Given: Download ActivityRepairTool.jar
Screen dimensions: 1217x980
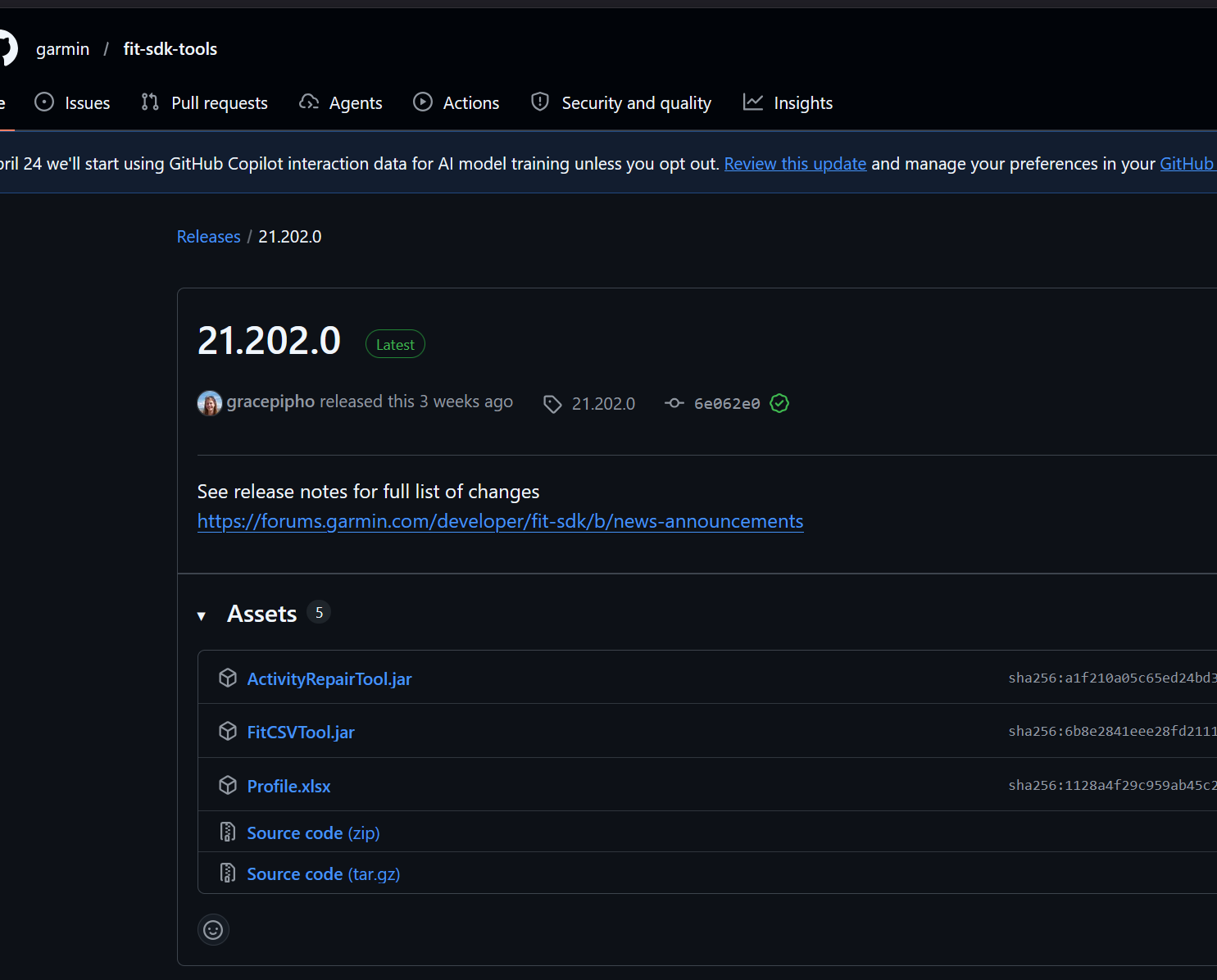Looking at the screenshot, I should (x=329, y=679).
